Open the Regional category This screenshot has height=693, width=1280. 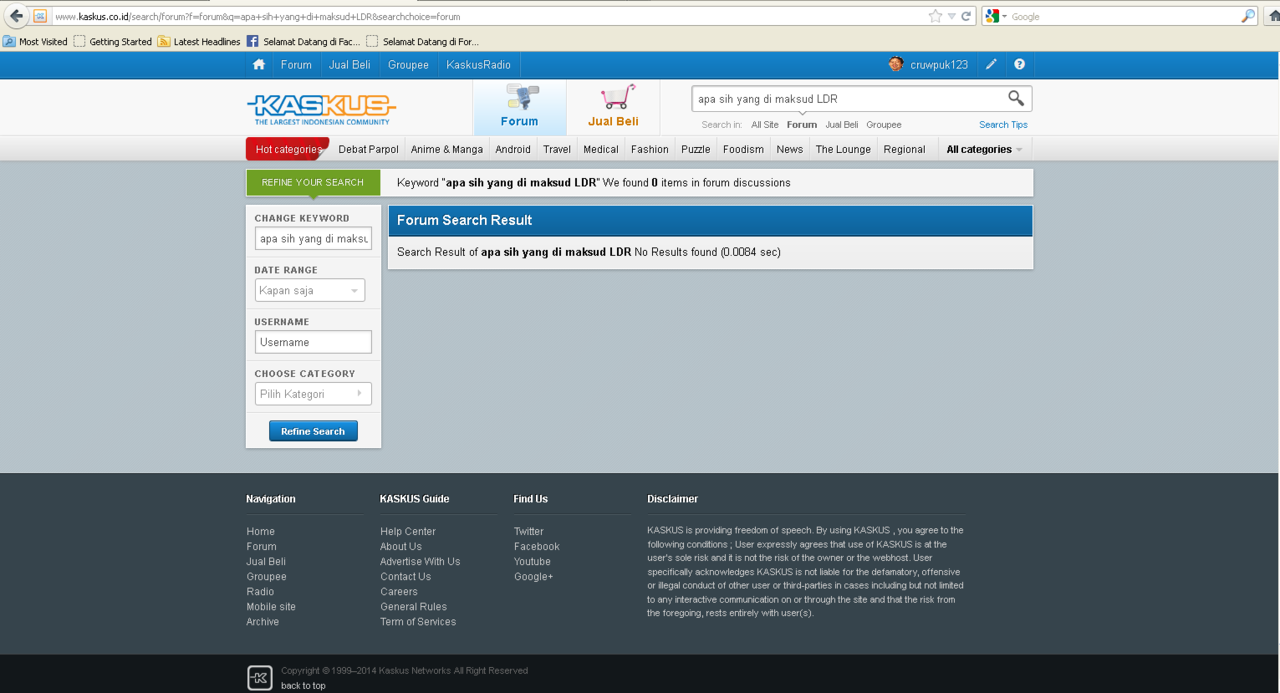904,149
